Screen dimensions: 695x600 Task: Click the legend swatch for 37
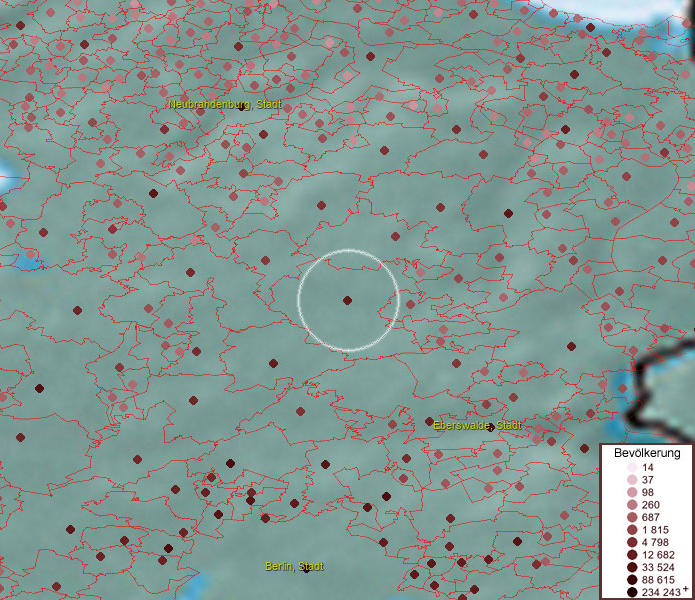point(632,479)
